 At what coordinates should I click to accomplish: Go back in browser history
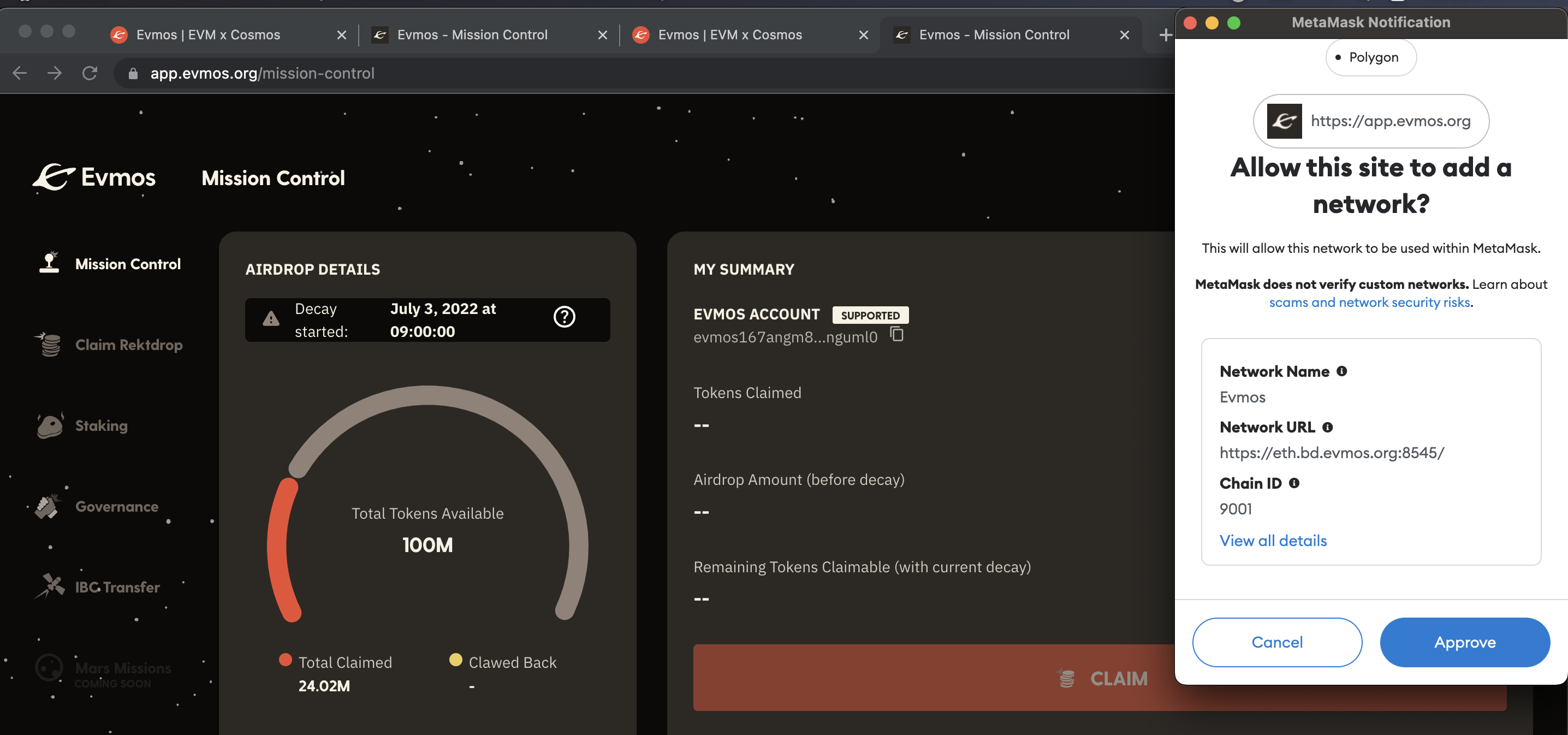pyautogui.click(x=20, y=73)
